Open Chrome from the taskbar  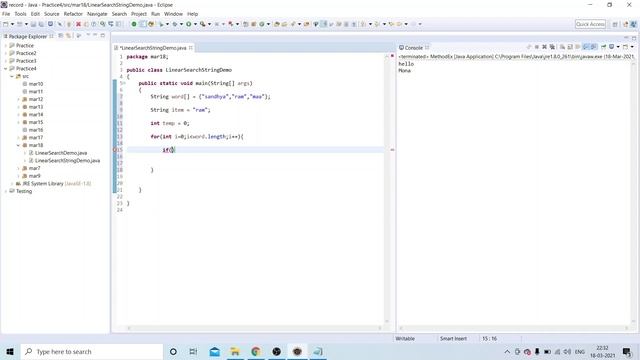pyautogui.click(x=256, y=351)
